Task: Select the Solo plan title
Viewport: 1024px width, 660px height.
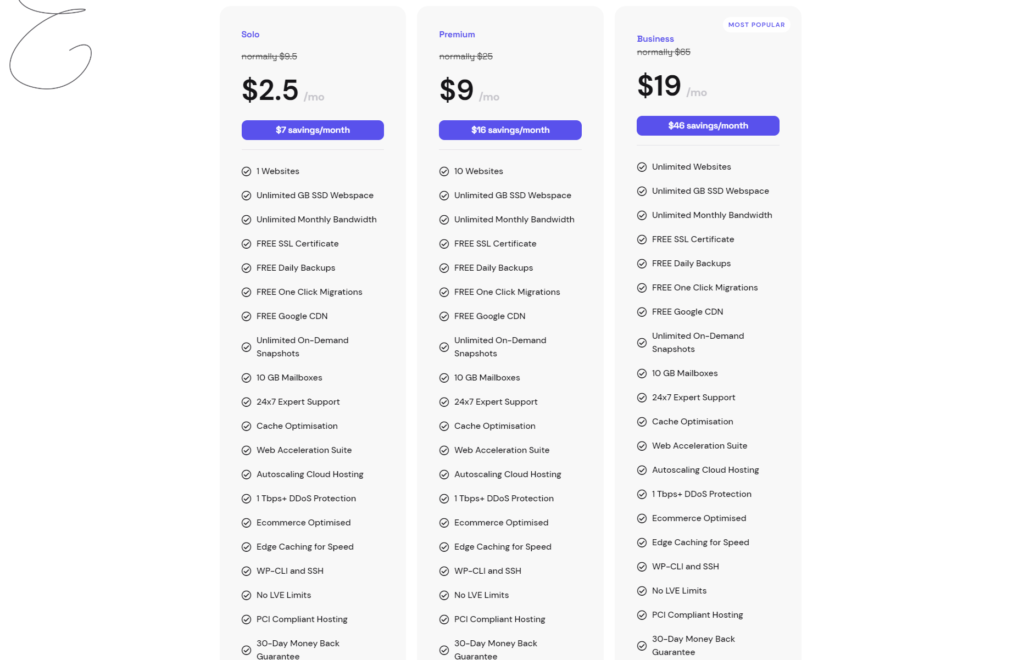Action: (250, 34)
